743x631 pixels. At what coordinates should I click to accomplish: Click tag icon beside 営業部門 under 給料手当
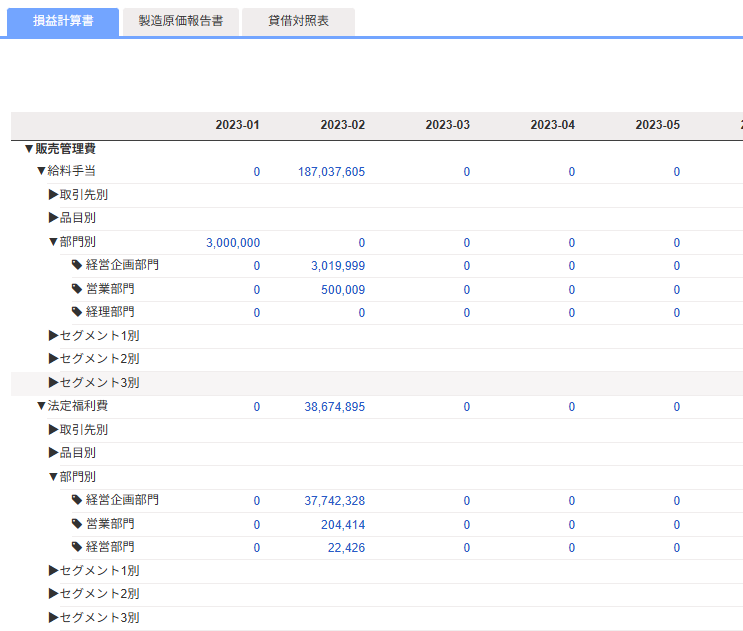tap(77, 288)
